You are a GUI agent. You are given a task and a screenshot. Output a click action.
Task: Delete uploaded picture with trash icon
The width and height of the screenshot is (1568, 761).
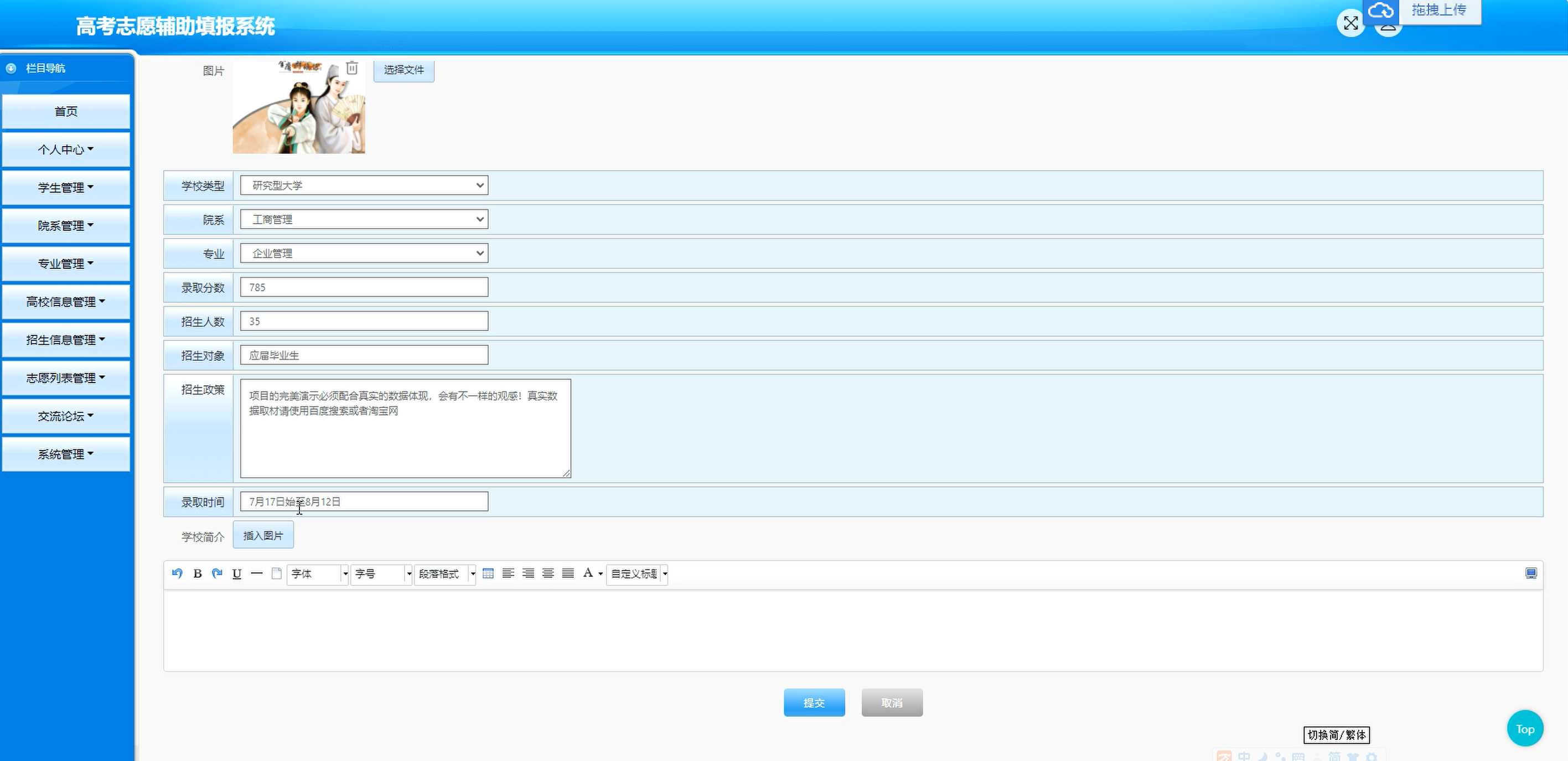[x=352, y=68]
